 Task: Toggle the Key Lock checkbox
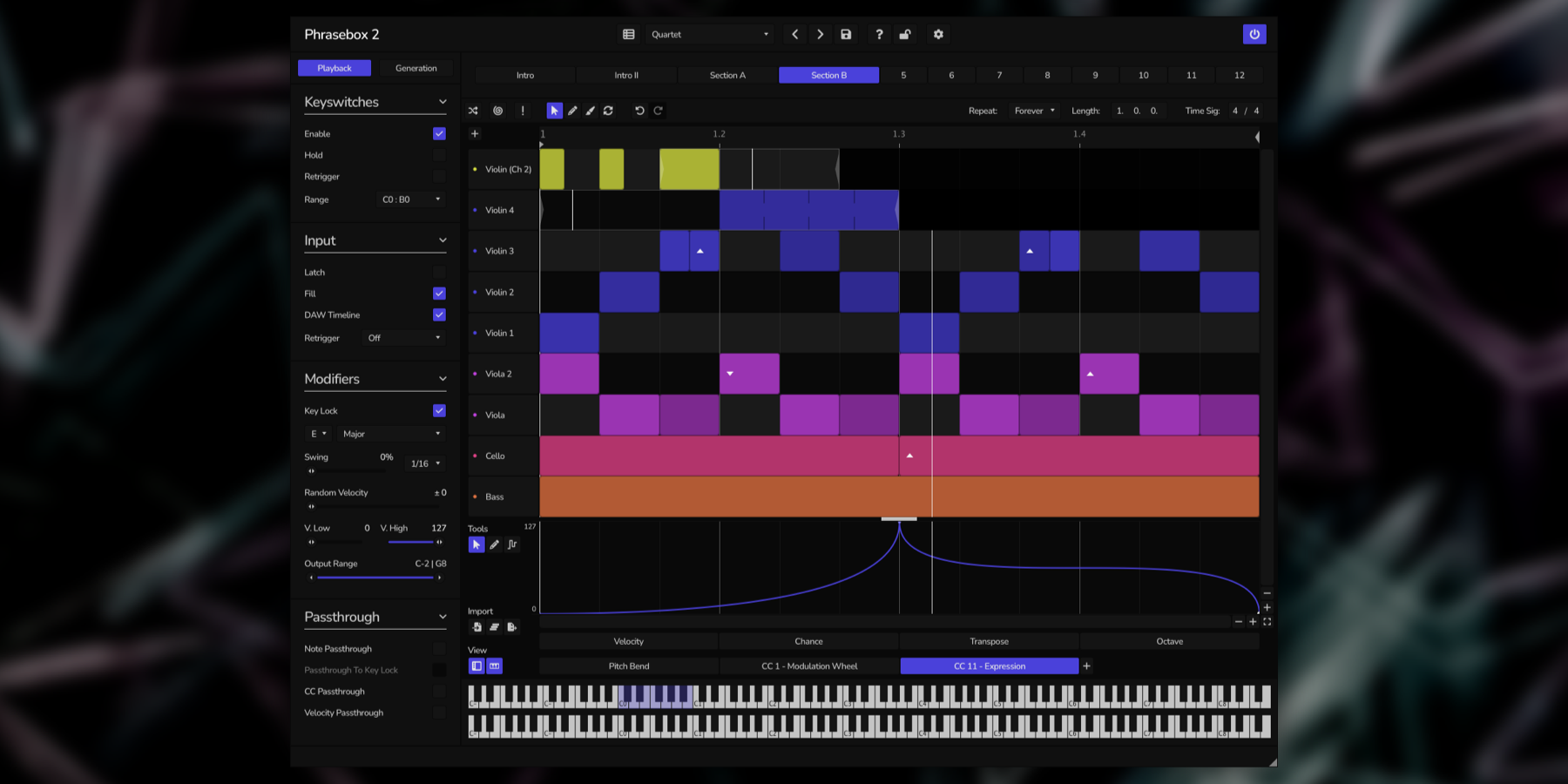pyautogui.click(x=439, y=410)
